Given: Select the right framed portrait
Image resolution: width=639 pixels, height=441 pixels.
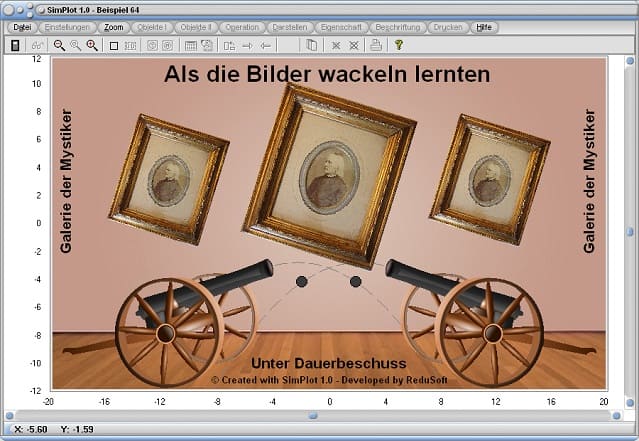Looking at the screenshot, I should [489, 180].
